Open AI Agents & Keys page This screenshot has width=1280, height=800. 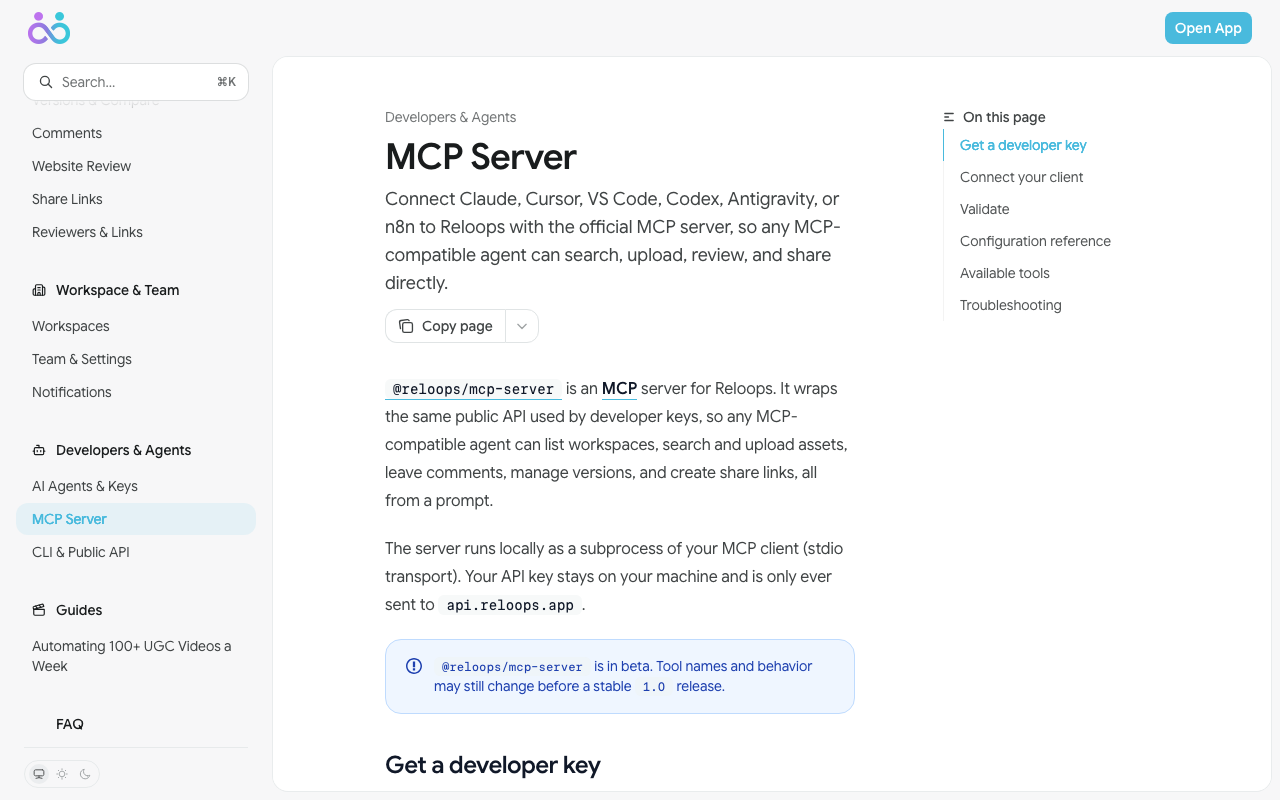[x=85, y=486]
